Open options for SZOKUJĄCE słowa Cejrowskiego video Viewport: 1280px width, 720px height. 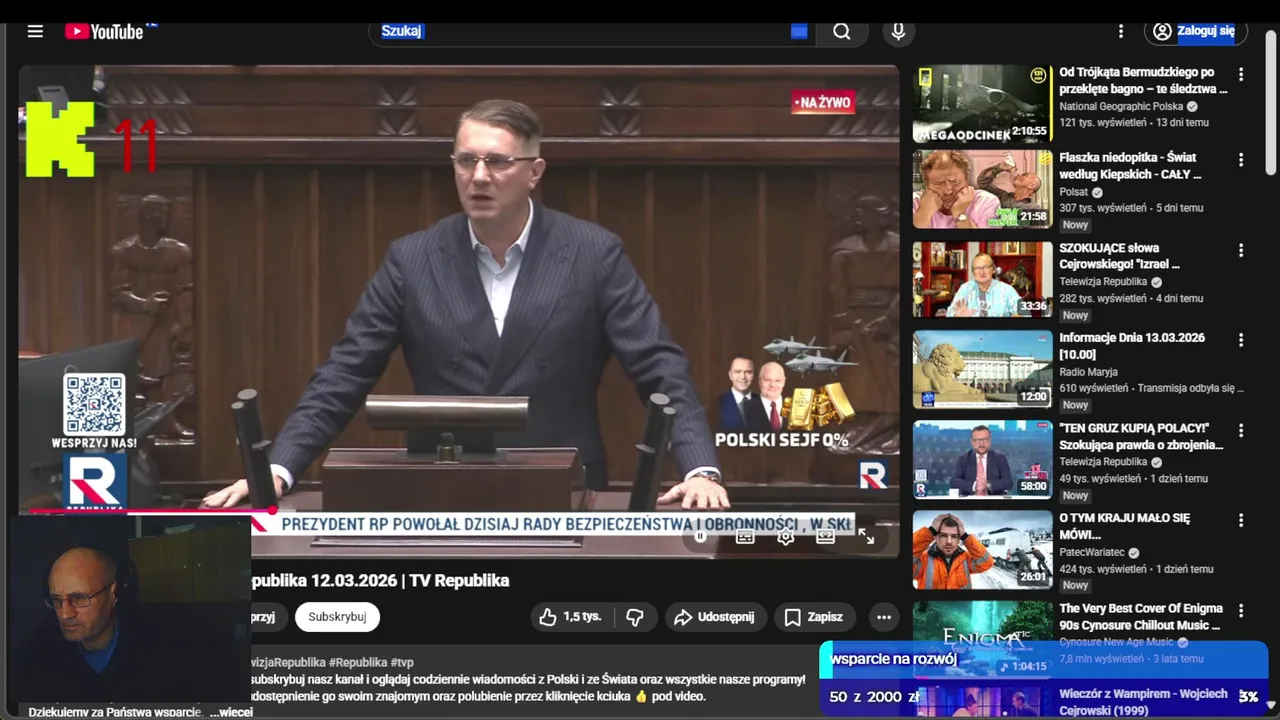click(x=1241, y=250)
